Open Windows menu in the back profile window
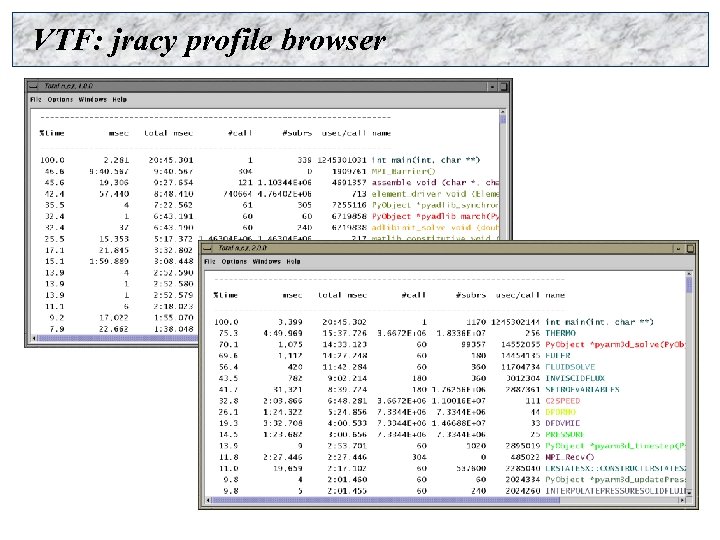The width and height of the screenshot is (720, 540). point(92,99)
